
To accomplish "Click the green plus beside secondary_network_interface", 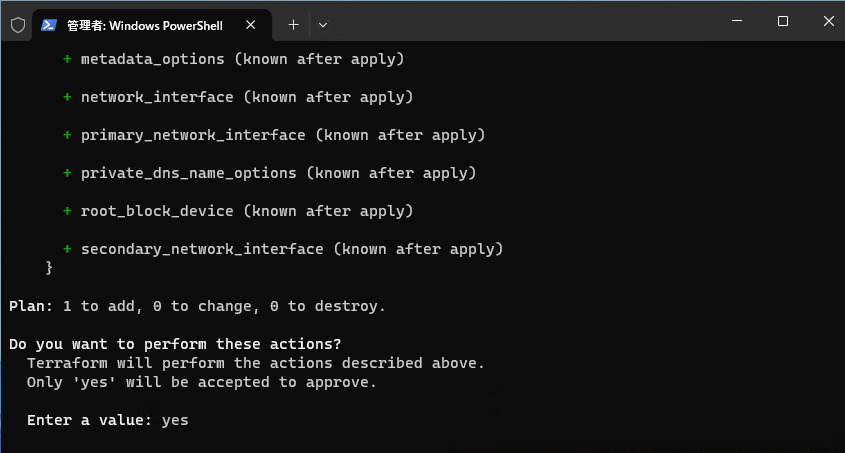I will pyautogui.click(x=67, y=249).
